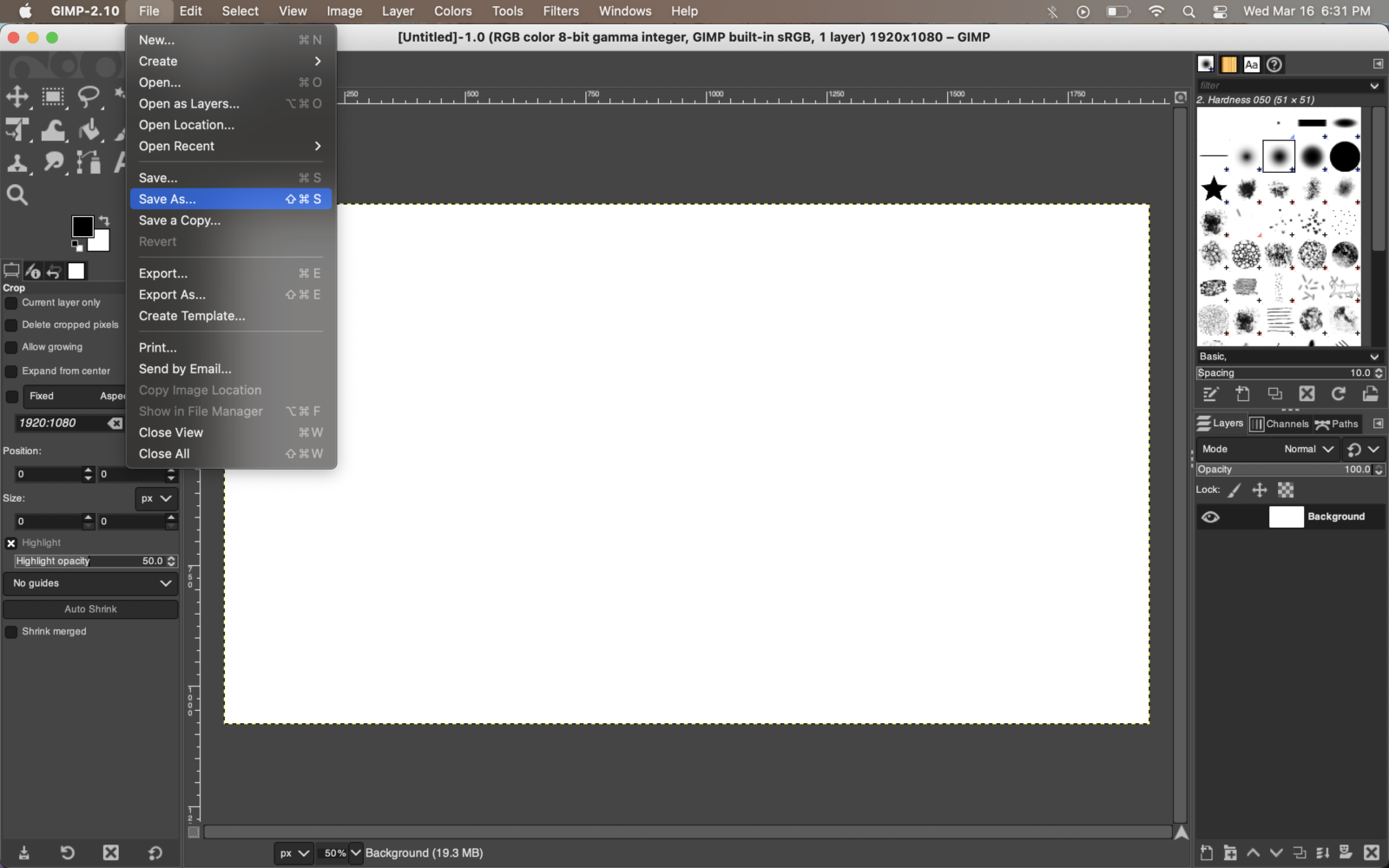Choose Export As from the File menu
Image resolution: width=1389 pixels, height=868 pixels.
[172, 294]
